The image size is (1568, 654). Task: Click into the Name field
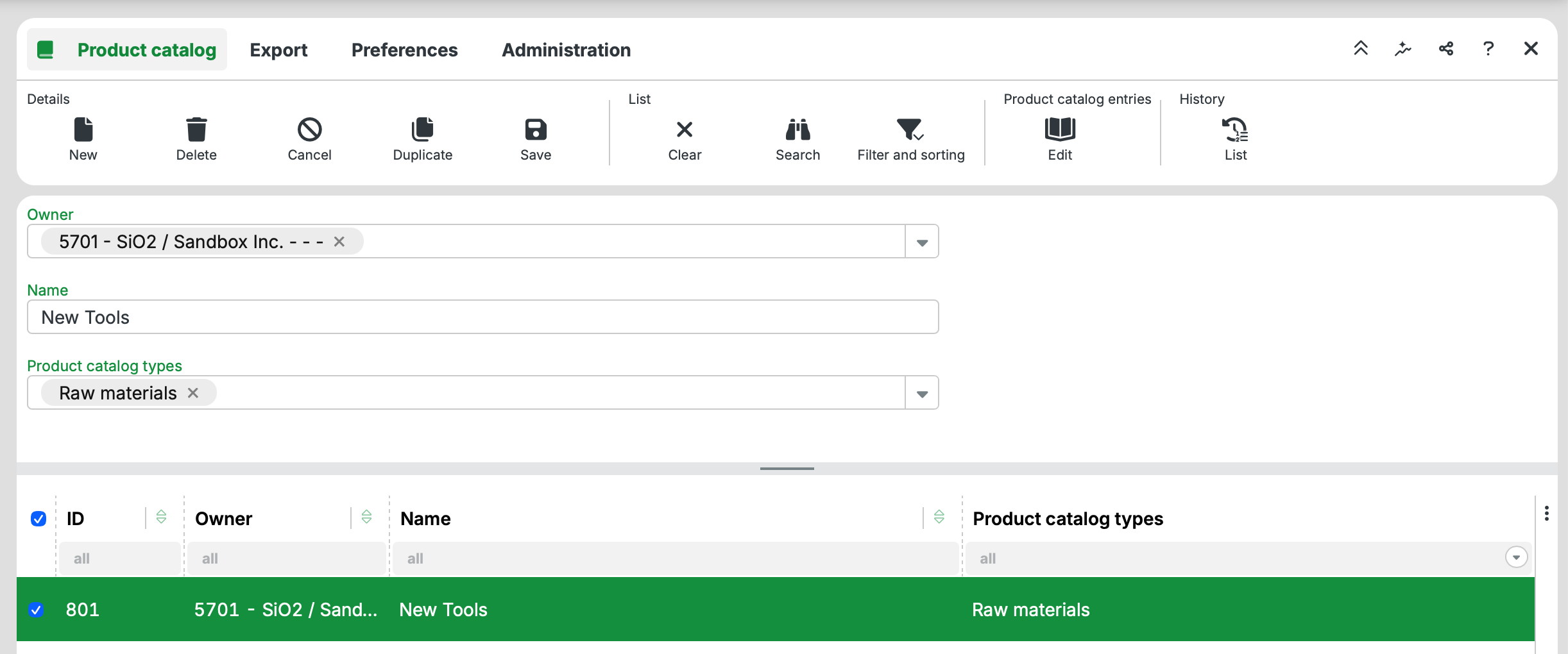pyautogui.click(x=482, y=317)
